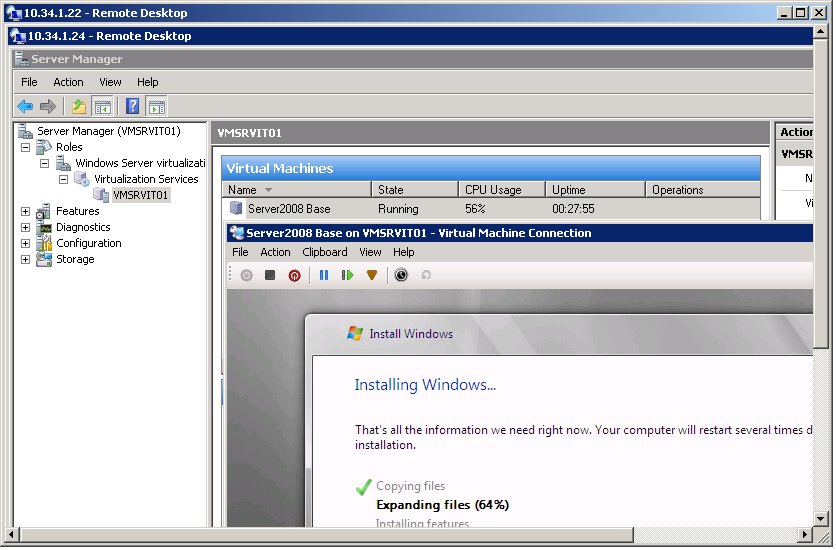The image size is (836, 550).
Task: Click the Running state cell
Action: point(398,209)
